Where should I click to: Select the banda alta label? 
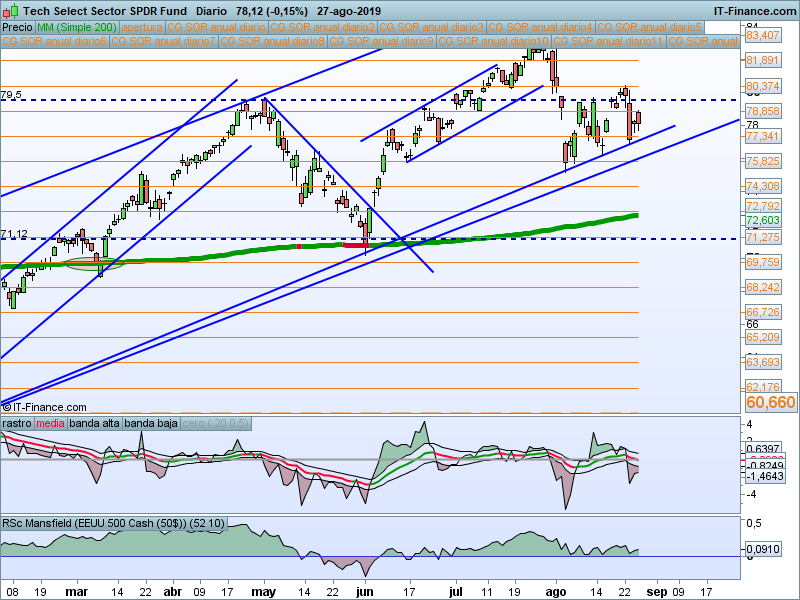(94, 423)
